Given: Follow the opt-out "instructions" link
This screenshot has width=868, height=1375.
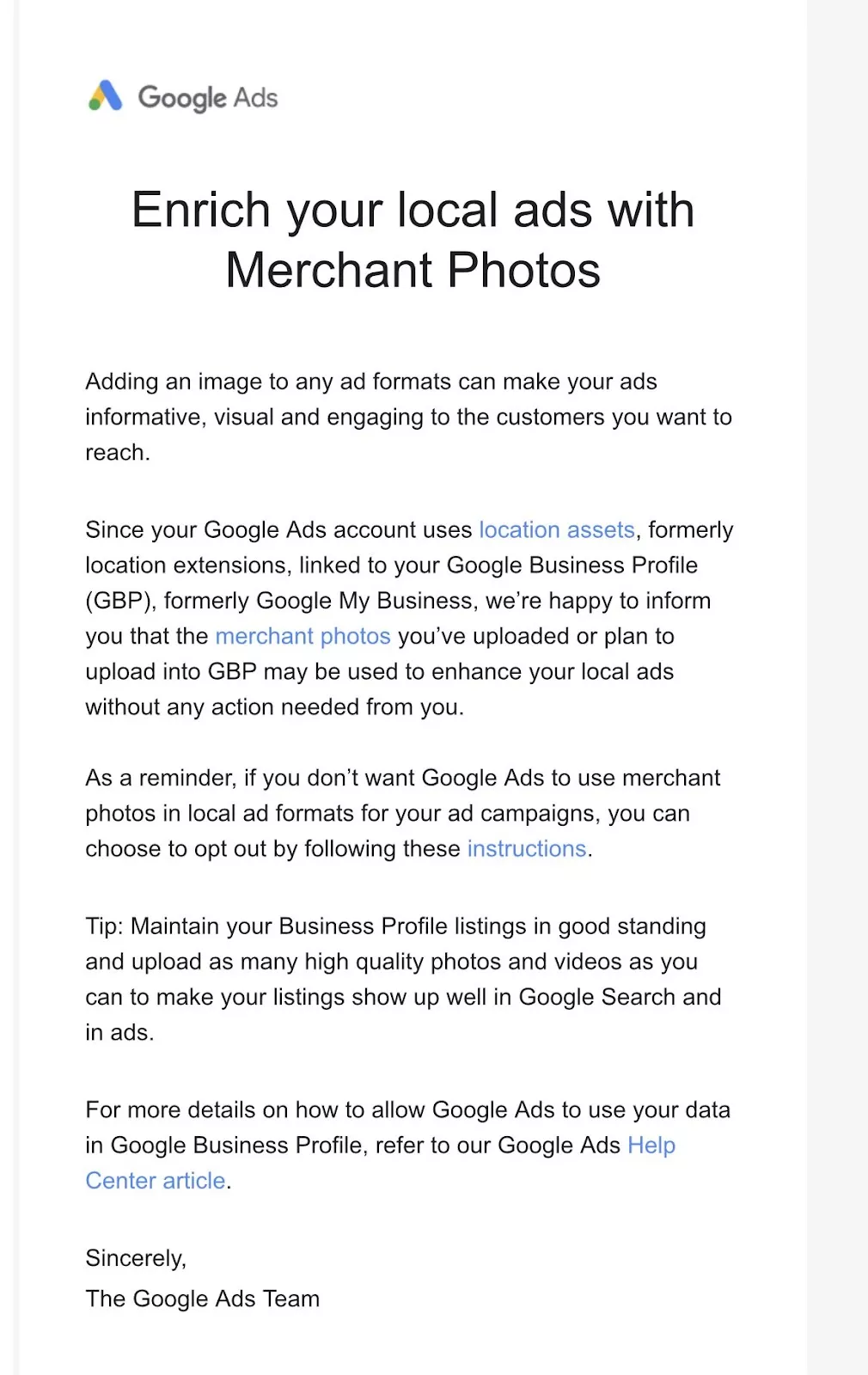Looking at the screenshot, I should (x=527, y=848).
